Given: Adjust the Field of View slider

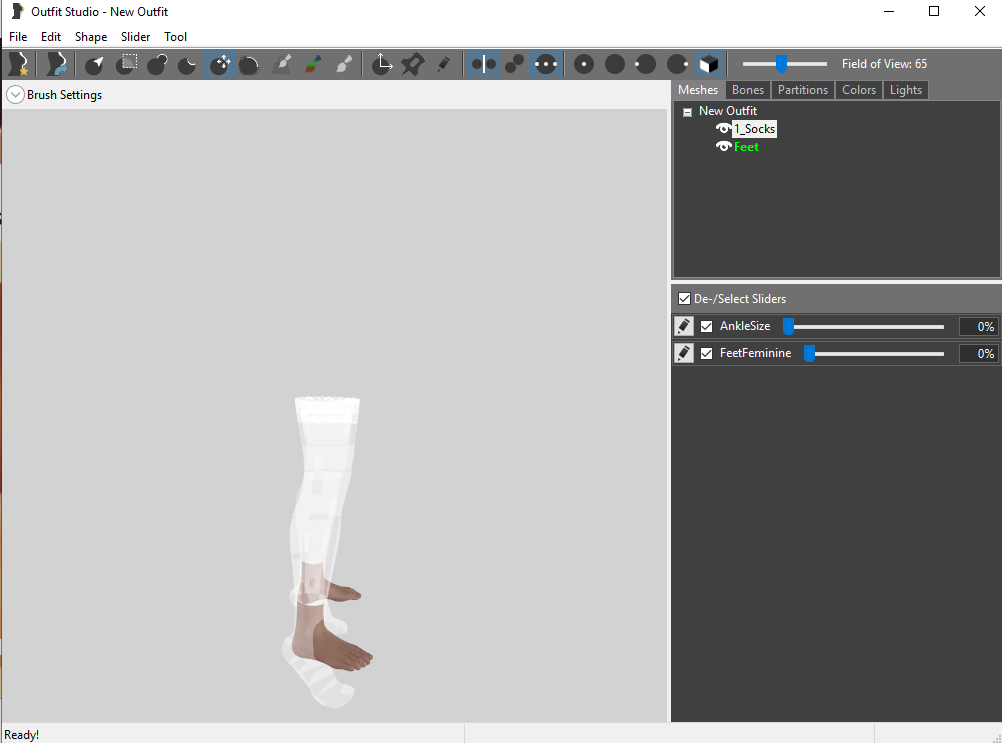Looking at the screenshot, I should 781,64.
